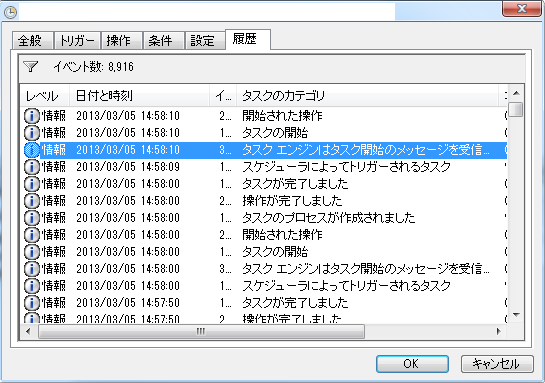Select タスクのプロセスが作成されました category text
The image size is (545, 383).
tap(328, 218)
